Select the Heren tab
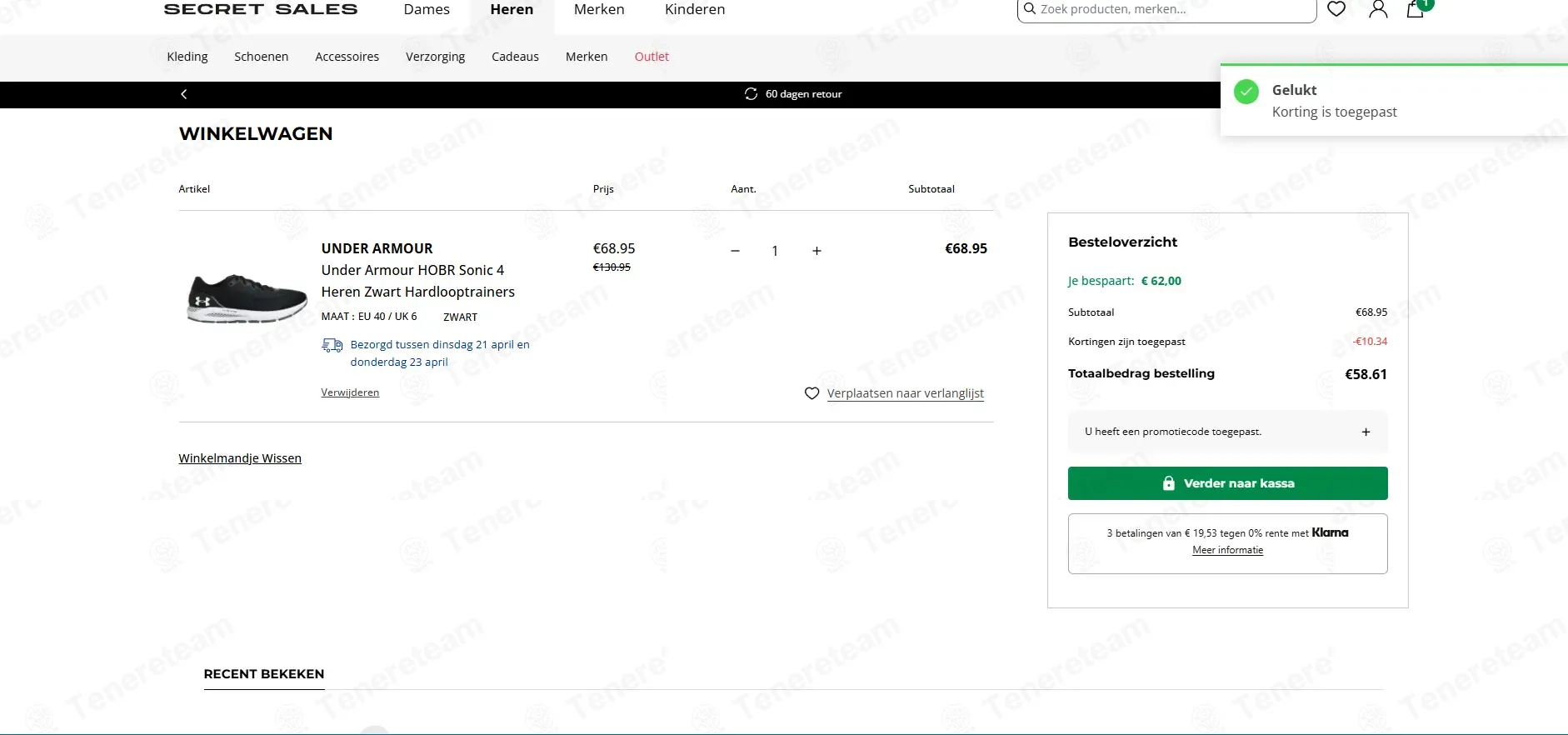Image resolution: width=1568 pixels, height=735 pixels. click(x=512, y=9)
